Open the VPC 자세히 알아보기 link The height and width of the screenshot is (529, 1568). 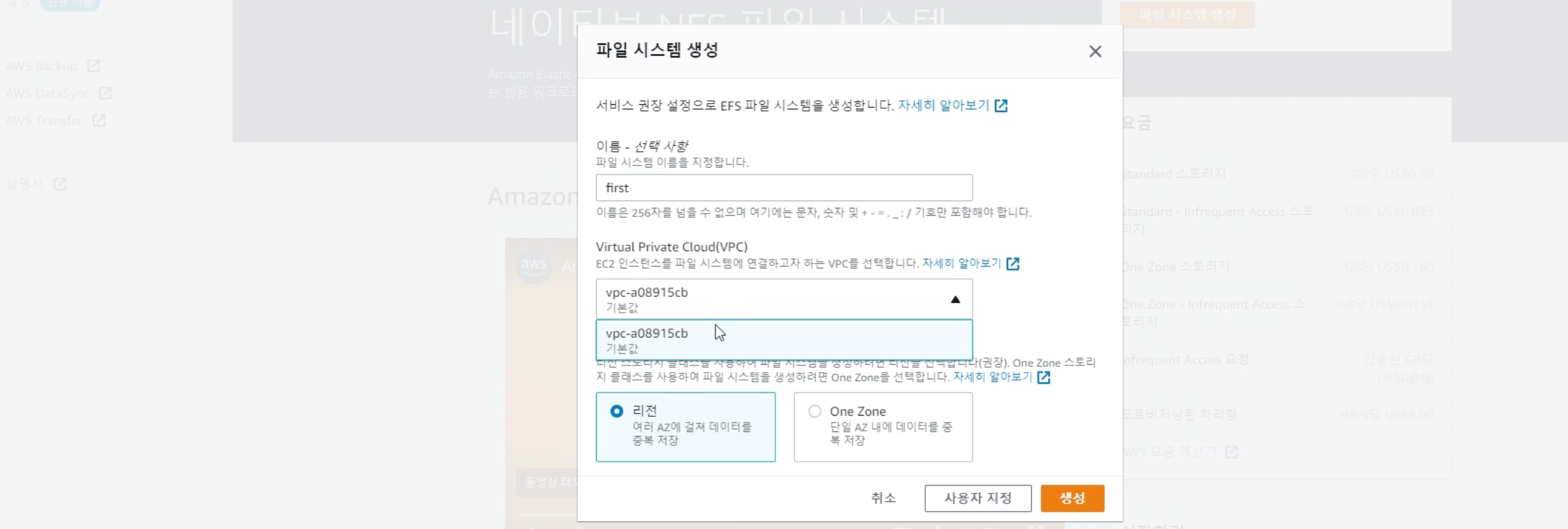[x=961, y=263]
